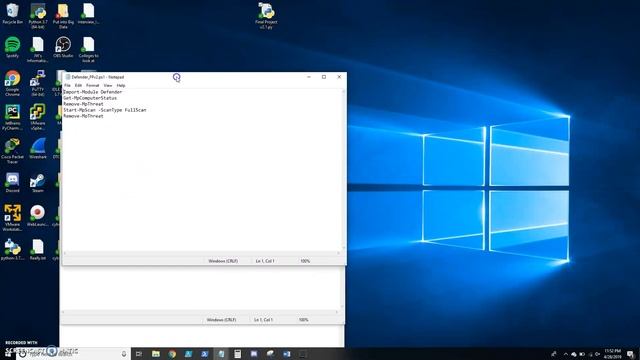Launch Spotify from the desktop
The height and width of the screenshot is (360, 640).
tap(12, 47)
